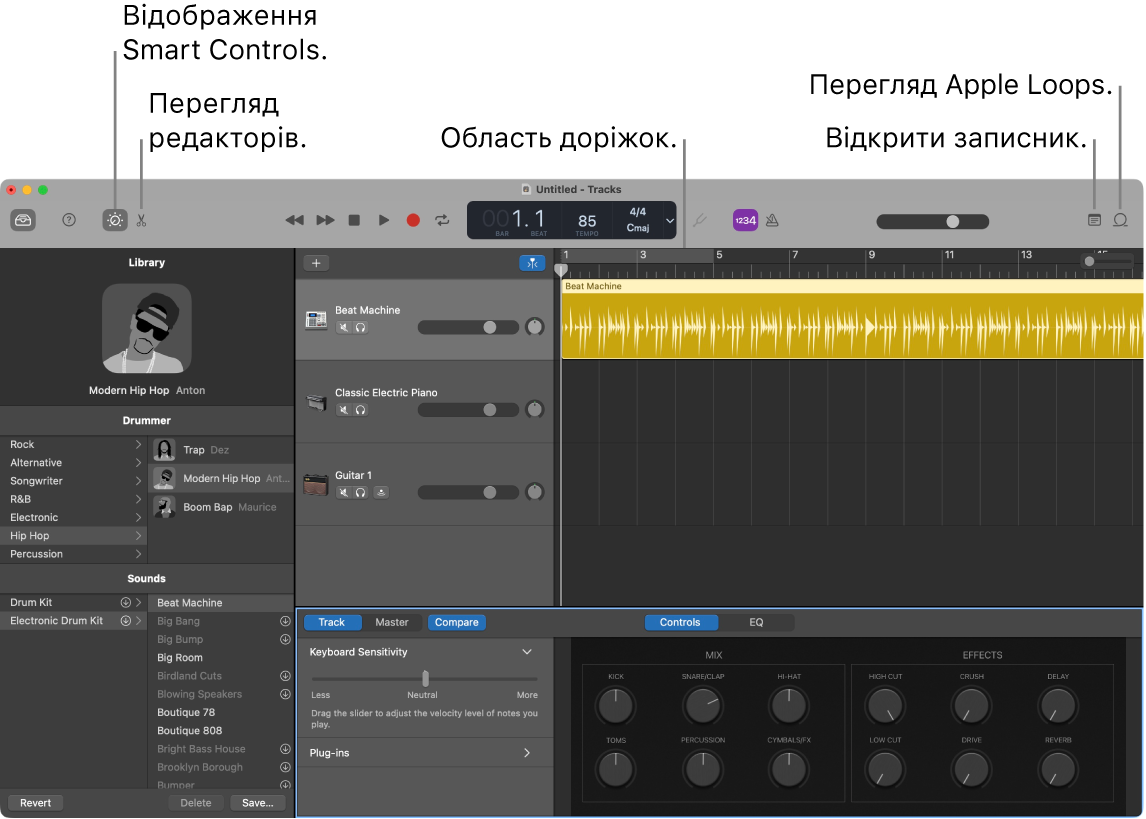Switch to the Master tab

point(392,622)
